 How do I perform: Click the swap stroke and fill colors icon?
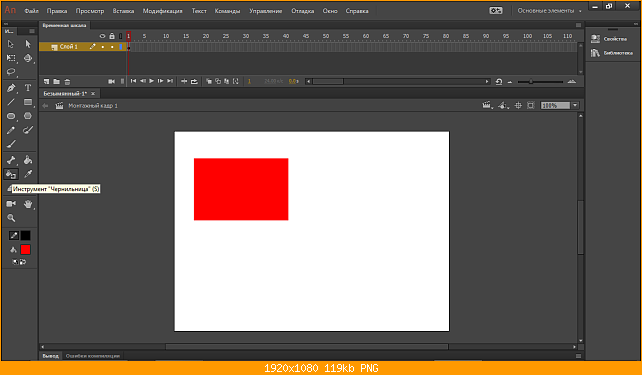pos(23,262)
